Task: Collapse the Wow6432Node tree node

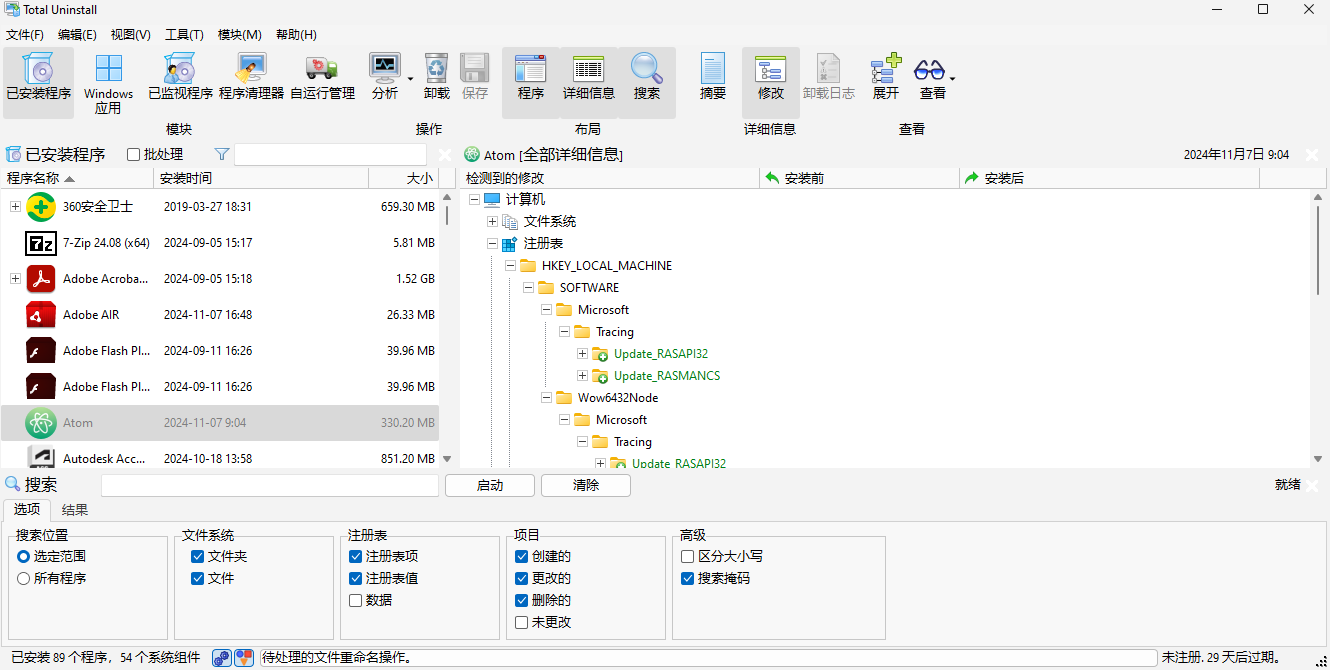Action: coord(546,398)
